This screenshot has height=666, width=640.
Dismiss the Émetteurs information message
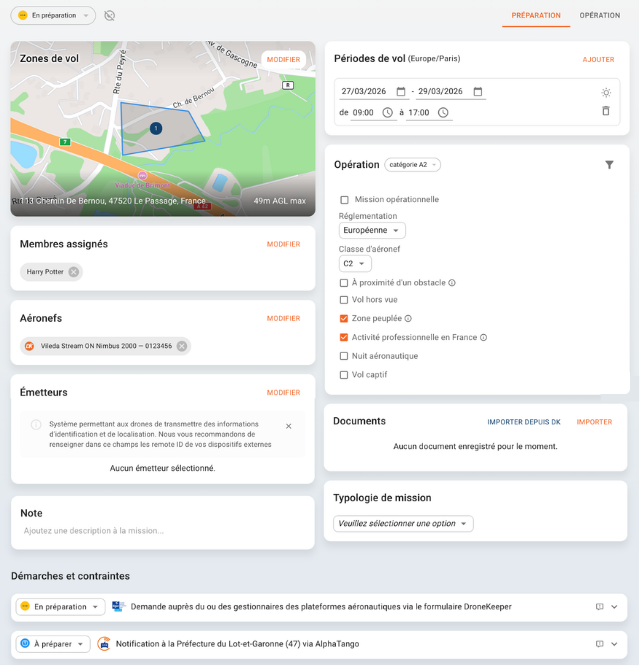289,426
